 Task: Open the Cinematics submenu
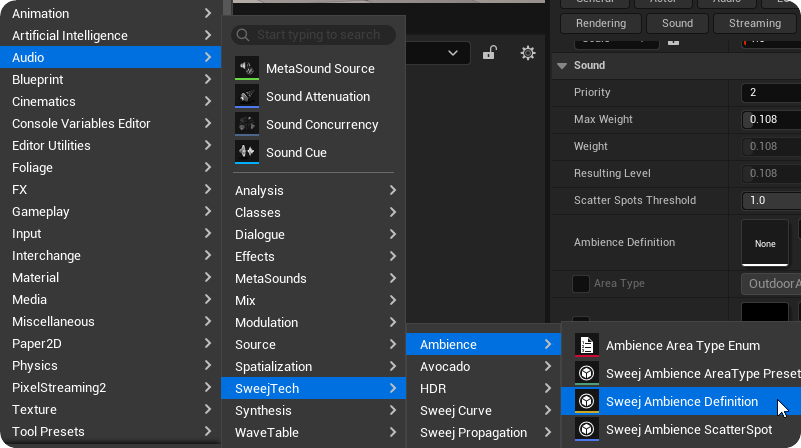coord(110,101)
